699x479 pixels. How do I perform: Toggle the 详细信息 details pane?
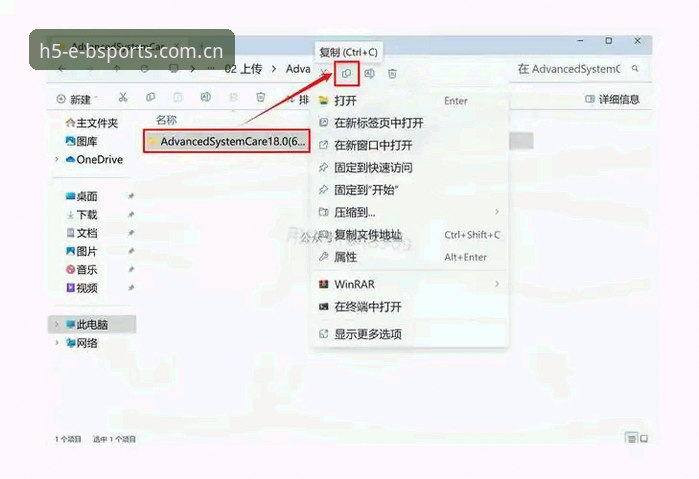tap(613, 99)
